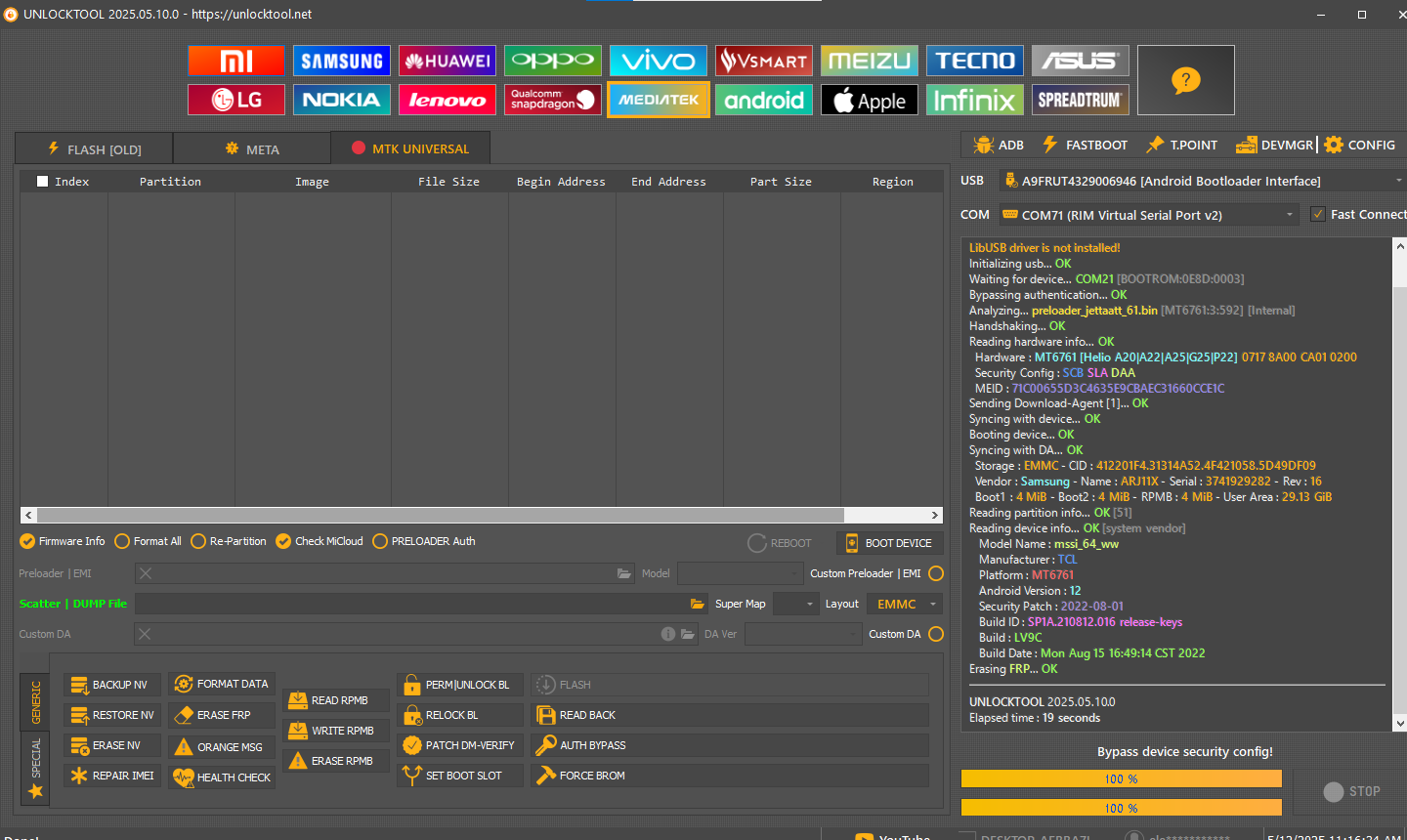Select the Qualcomm Snapdragon tile
The image size is (1407, 840).
click(553, 100)
